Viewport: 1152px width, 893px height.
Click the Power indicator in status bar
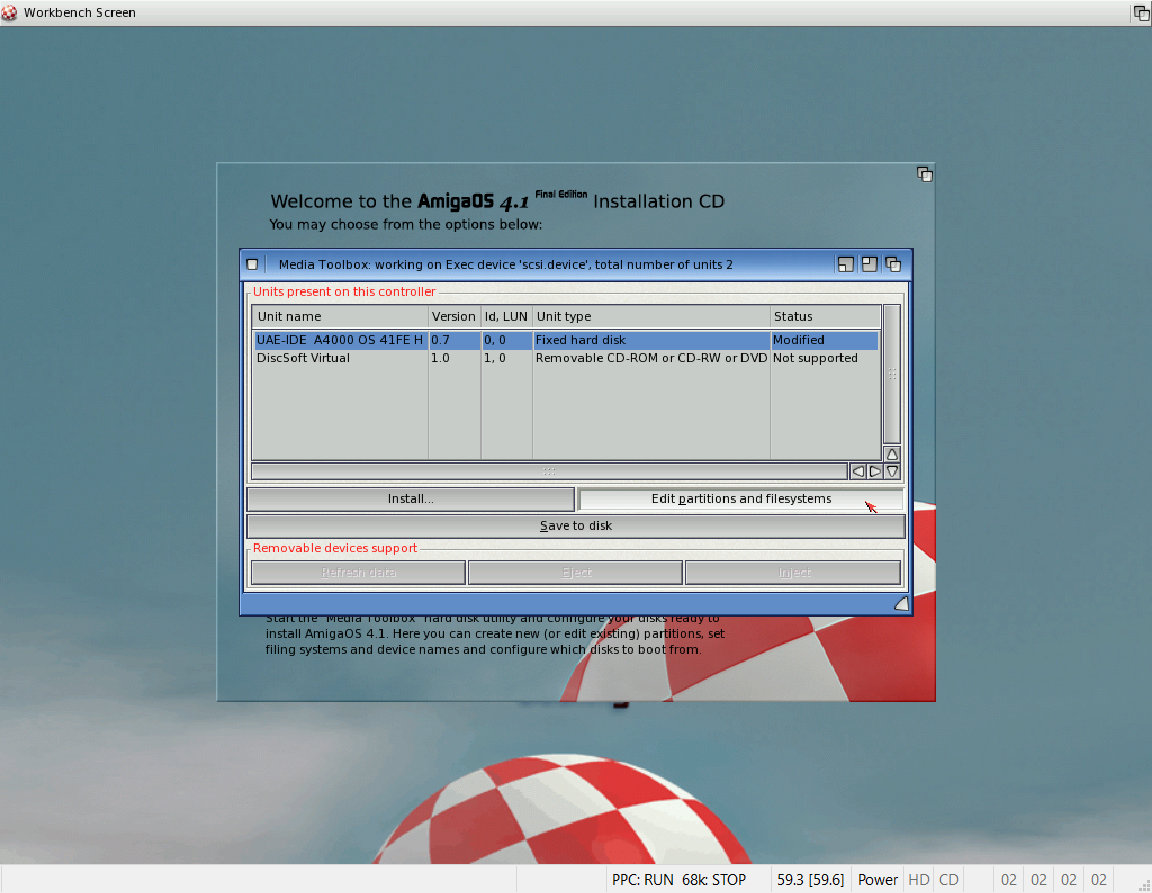878,880
